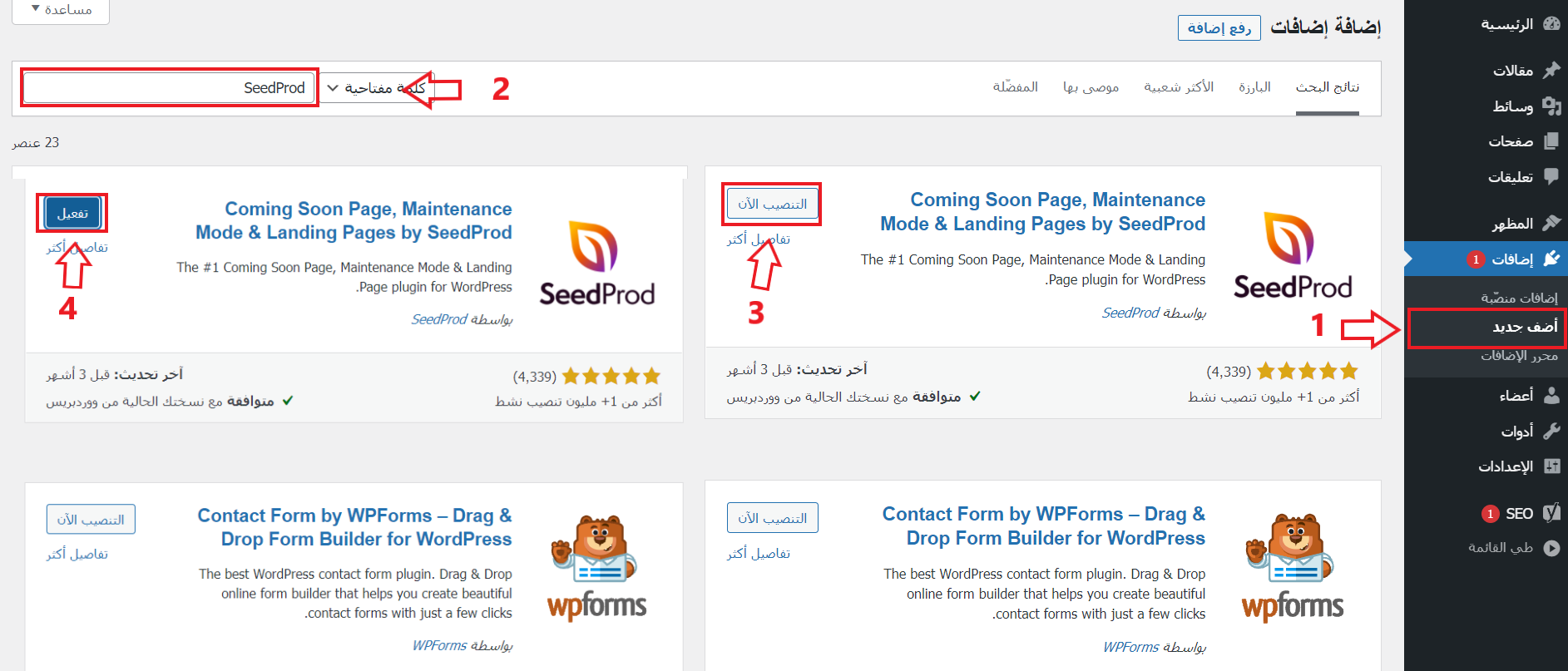The height and width of the screenshot is (671, 1568).
Task: Click the Appearance (المظهر) brush icon
Action: click(1551, 223)
